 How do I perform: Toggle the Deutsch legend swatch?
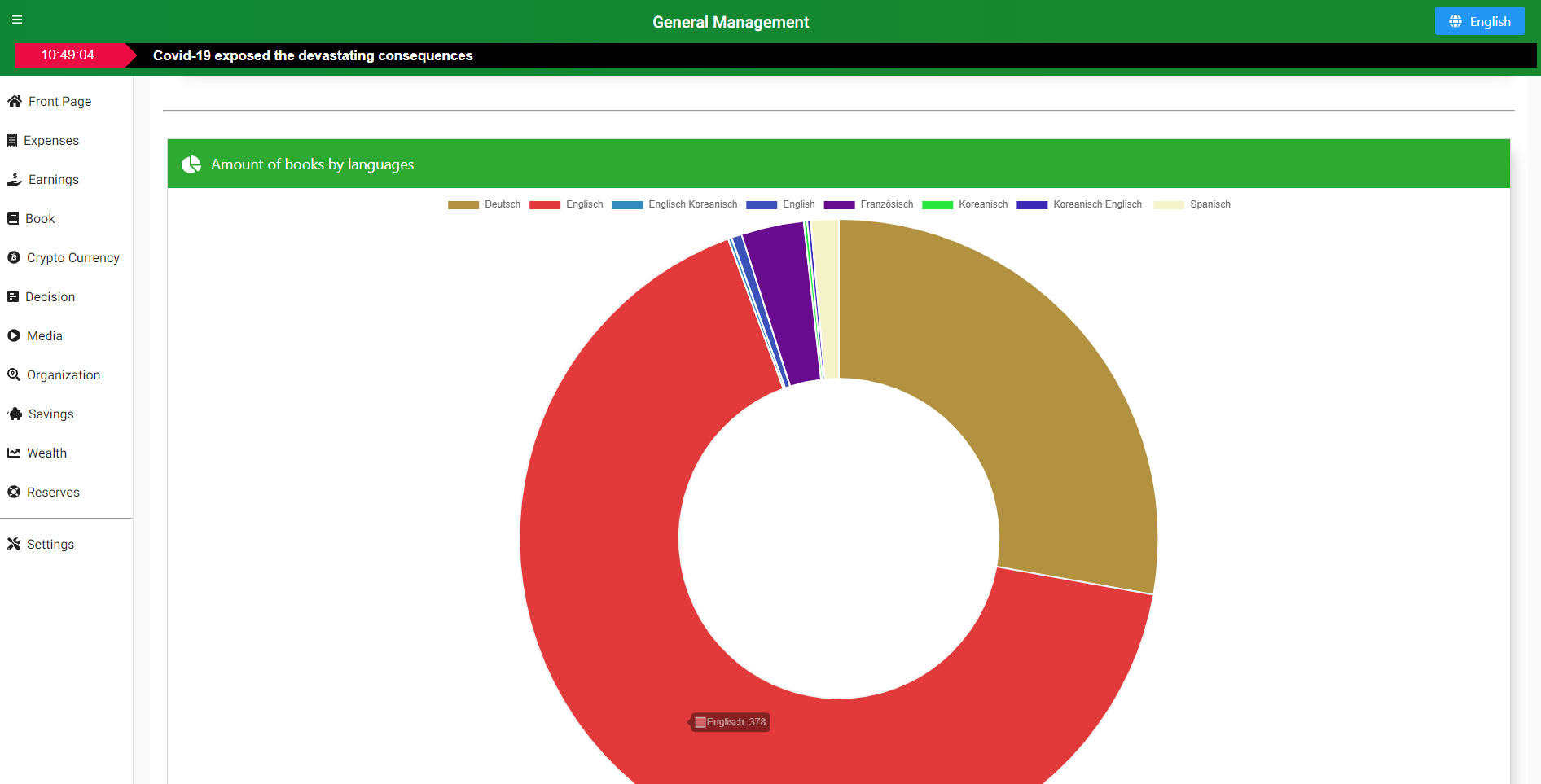click(463, 205)
